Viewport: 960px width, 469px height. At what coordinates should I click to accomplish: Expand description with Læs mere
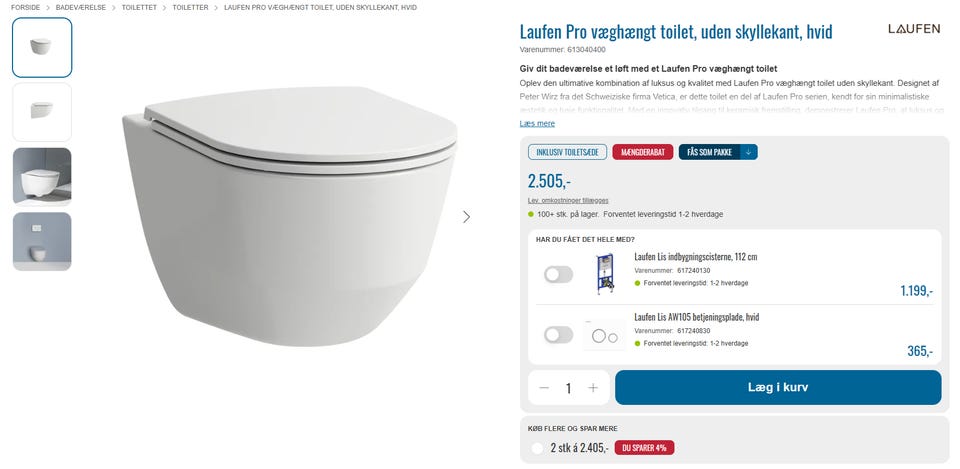pyautogui.click(x=537, y=123)
